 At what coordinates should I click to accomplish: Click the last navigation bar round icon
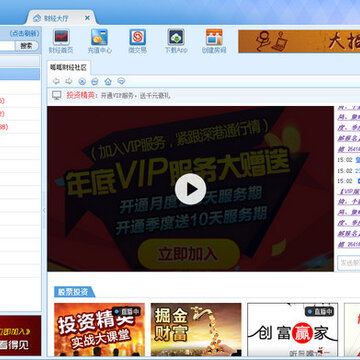pos(121,81)
